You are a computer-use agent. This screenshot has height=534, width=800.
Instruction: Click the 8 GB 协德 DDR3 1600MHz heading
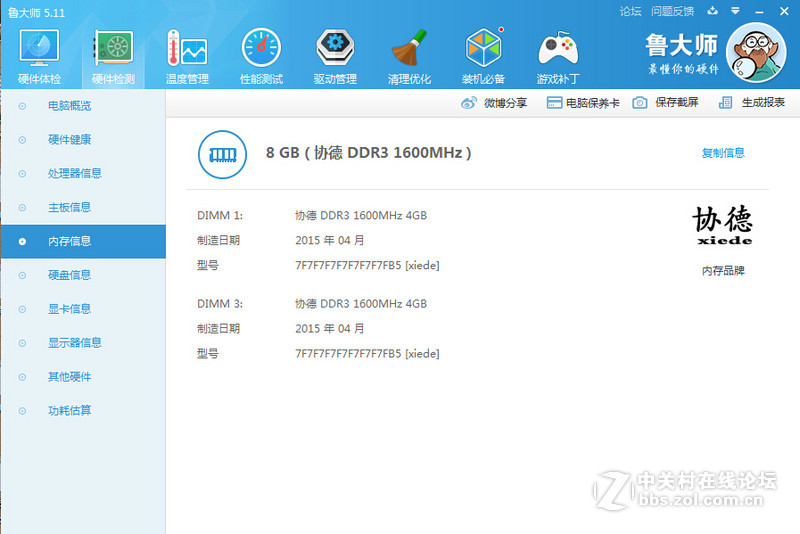368,152
